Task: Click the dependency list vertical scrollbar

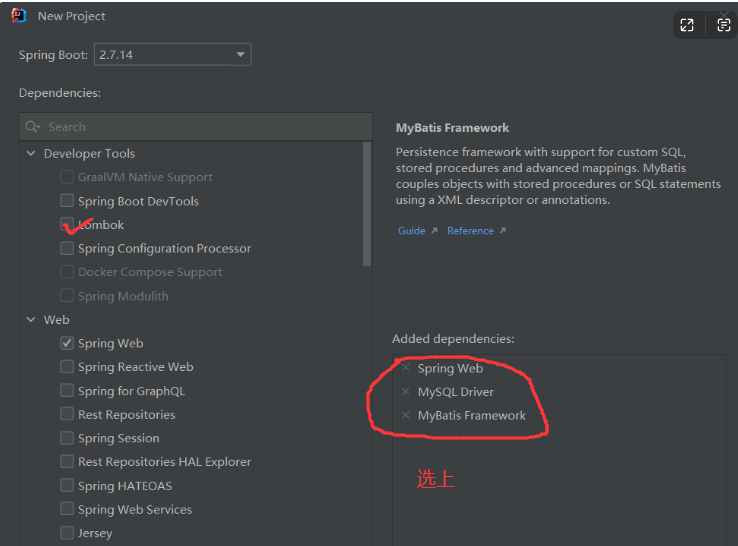Action: point(367,204)
